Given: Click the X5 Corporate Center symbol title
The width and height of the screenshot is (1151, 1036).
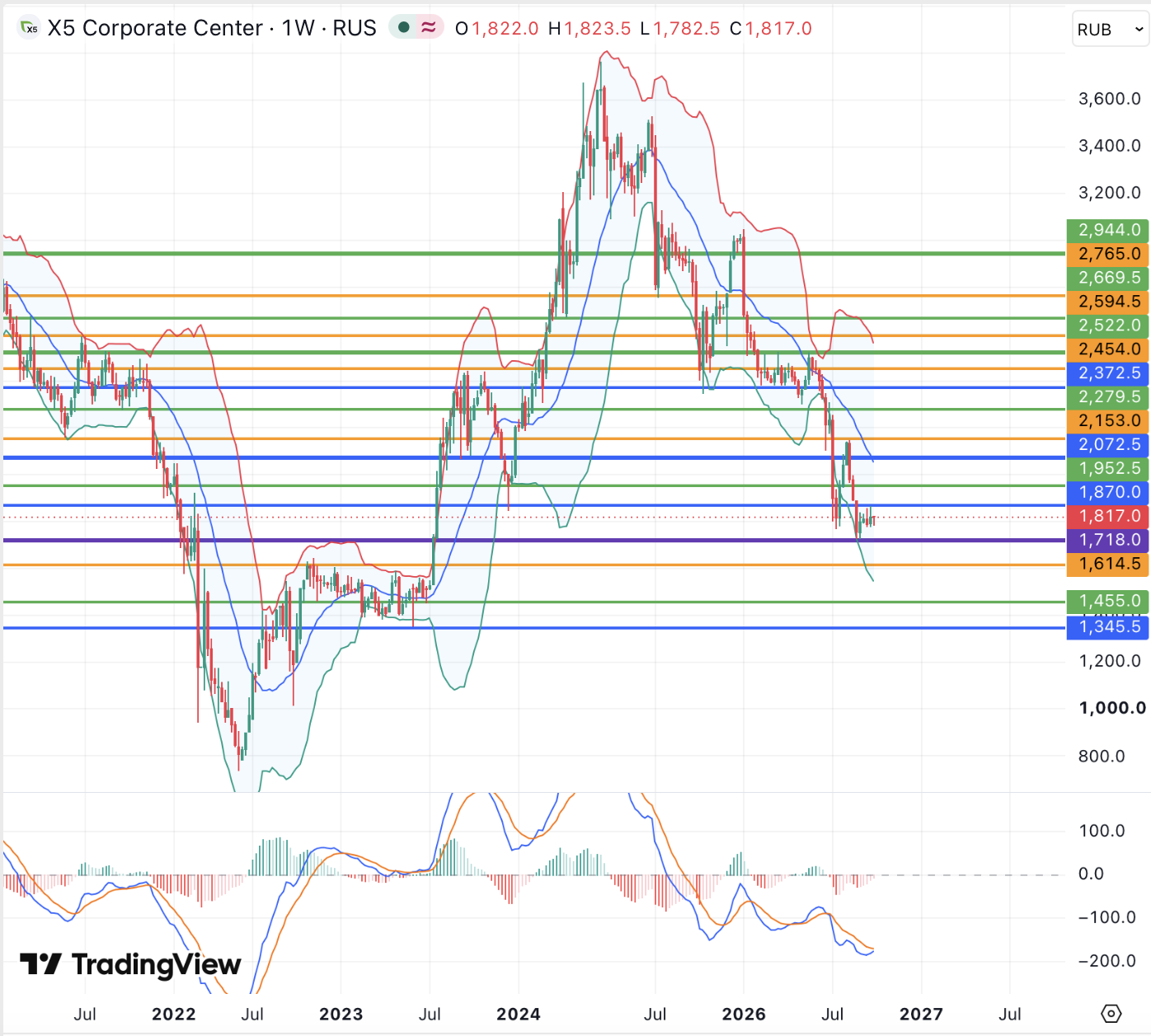Looking at the screenshot, I should (x=155, y=28).
